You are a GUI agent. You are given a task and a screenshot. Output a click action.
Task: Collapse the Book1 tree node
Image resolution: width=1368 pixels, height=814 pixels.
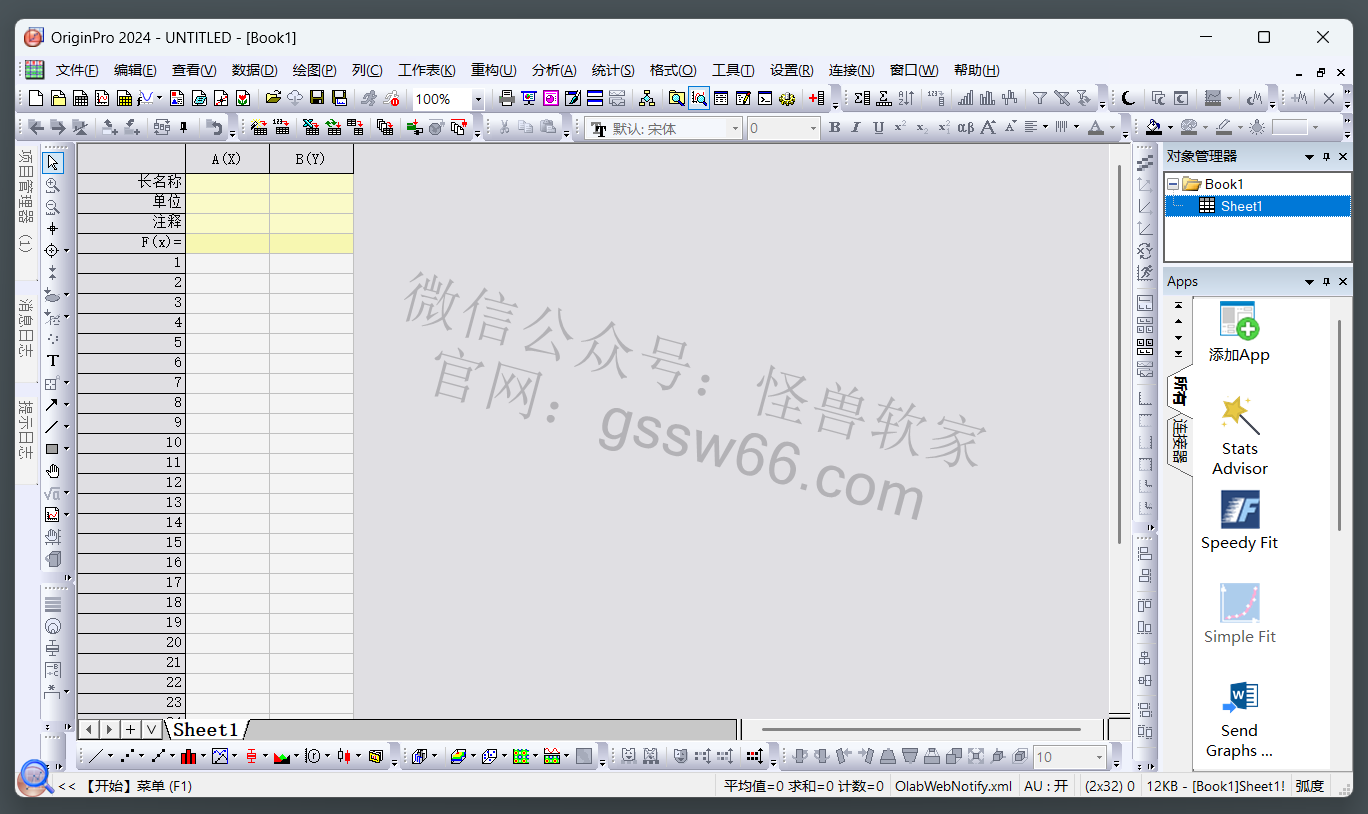tap(1173, 184)
